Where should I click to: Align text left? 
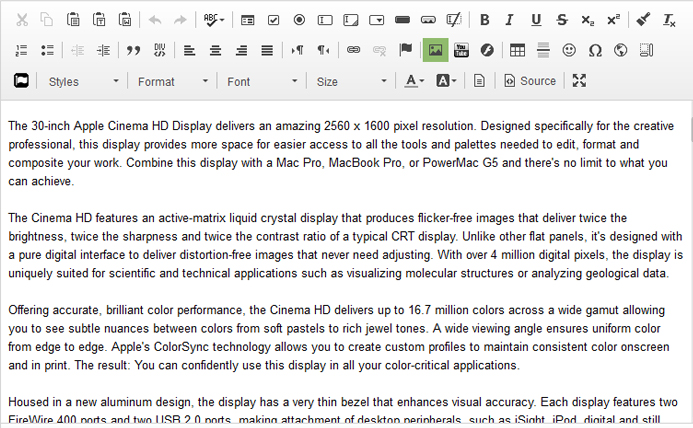(189, 50)
